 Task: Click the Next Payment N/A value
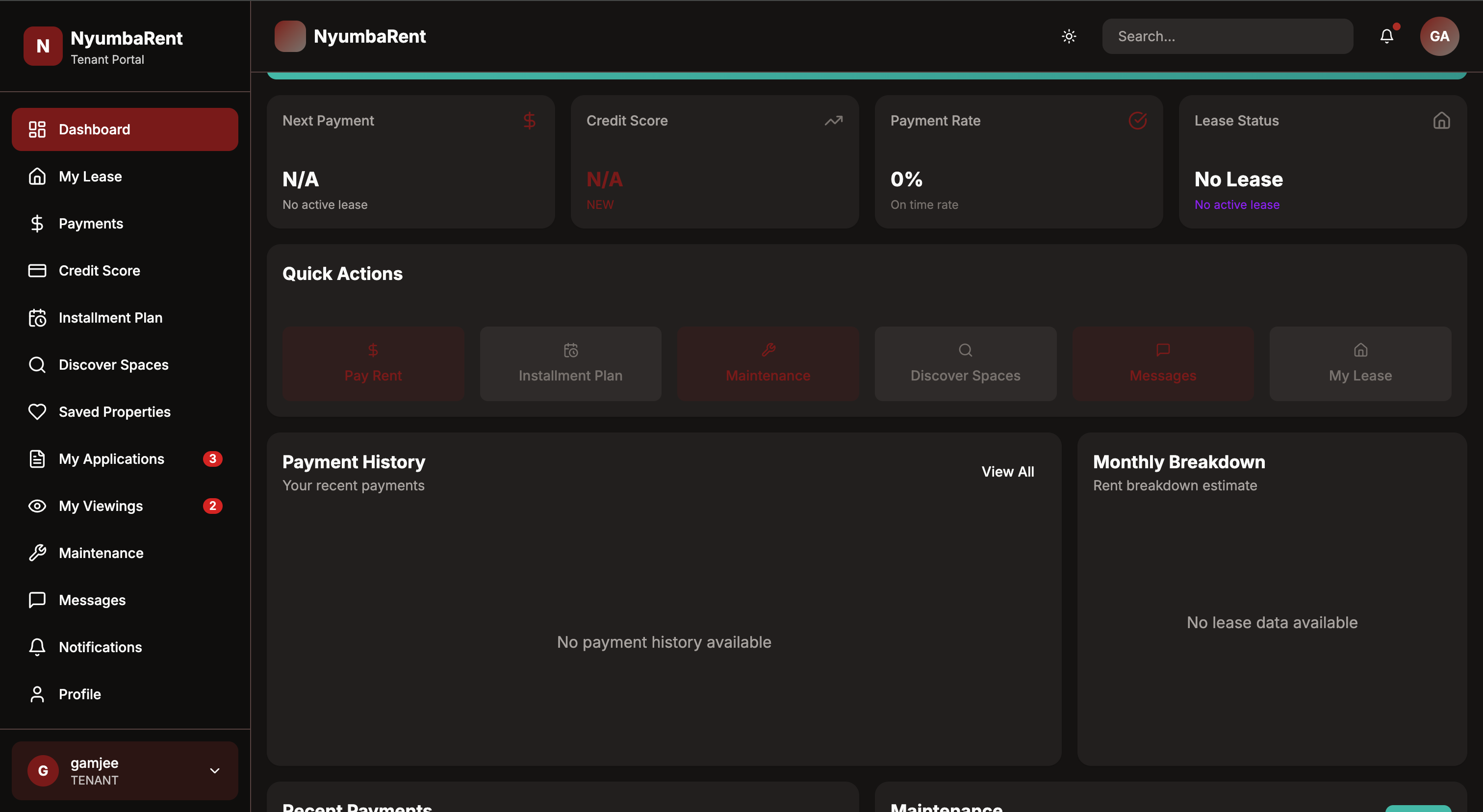pos(301,179)
